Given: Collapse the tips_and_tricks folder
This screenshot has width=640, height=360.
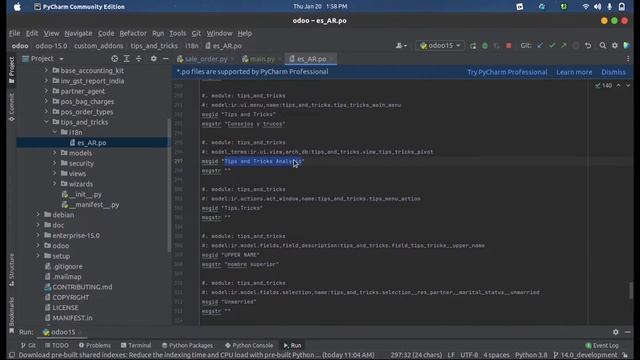Looking at the screenshot, I should [x=46, y=122].
